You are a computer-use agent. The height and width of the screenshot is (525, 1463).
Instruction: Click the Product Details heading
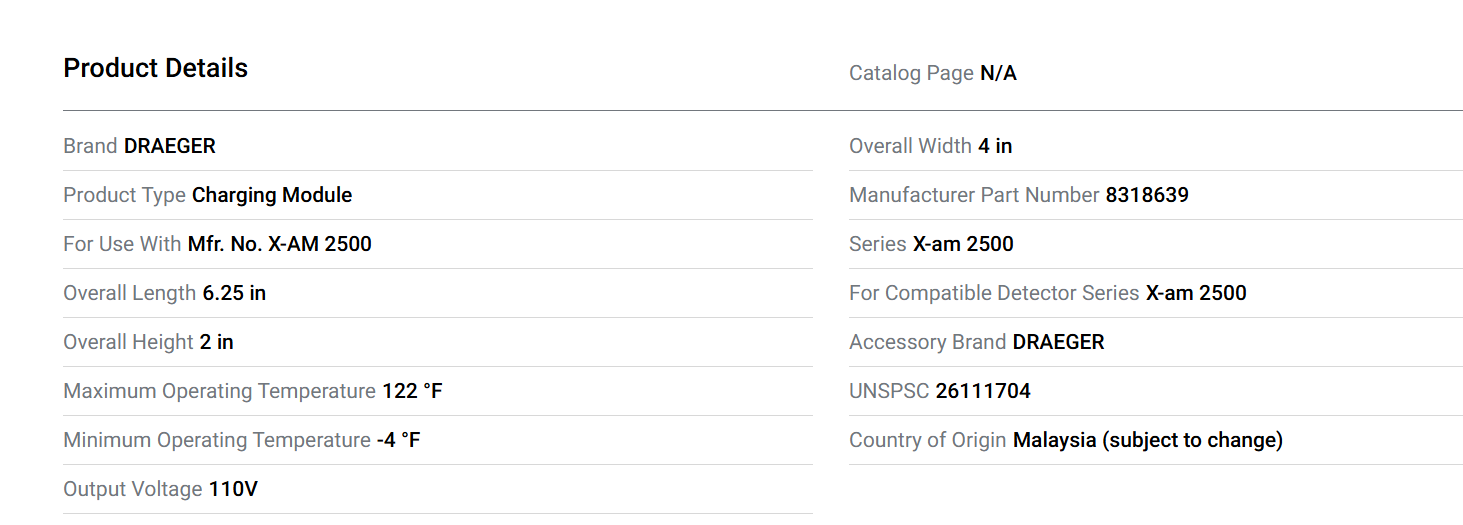155,68
